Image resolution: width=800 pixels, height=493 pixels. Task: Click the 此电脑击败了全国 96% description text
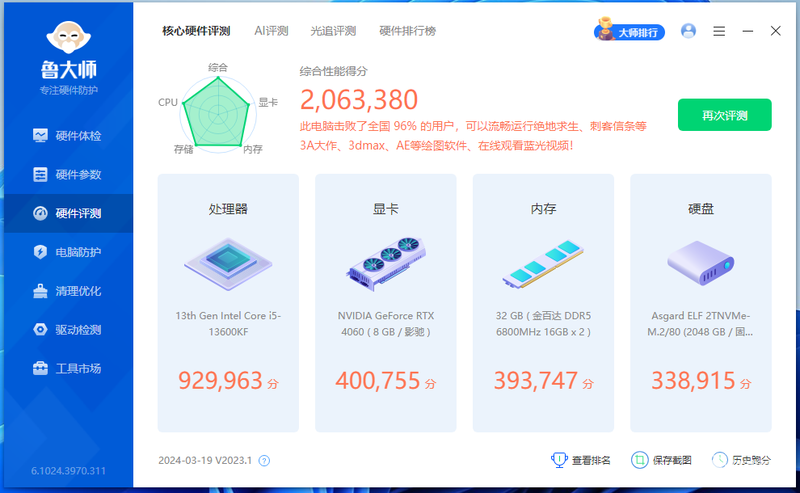pos(473,136)
